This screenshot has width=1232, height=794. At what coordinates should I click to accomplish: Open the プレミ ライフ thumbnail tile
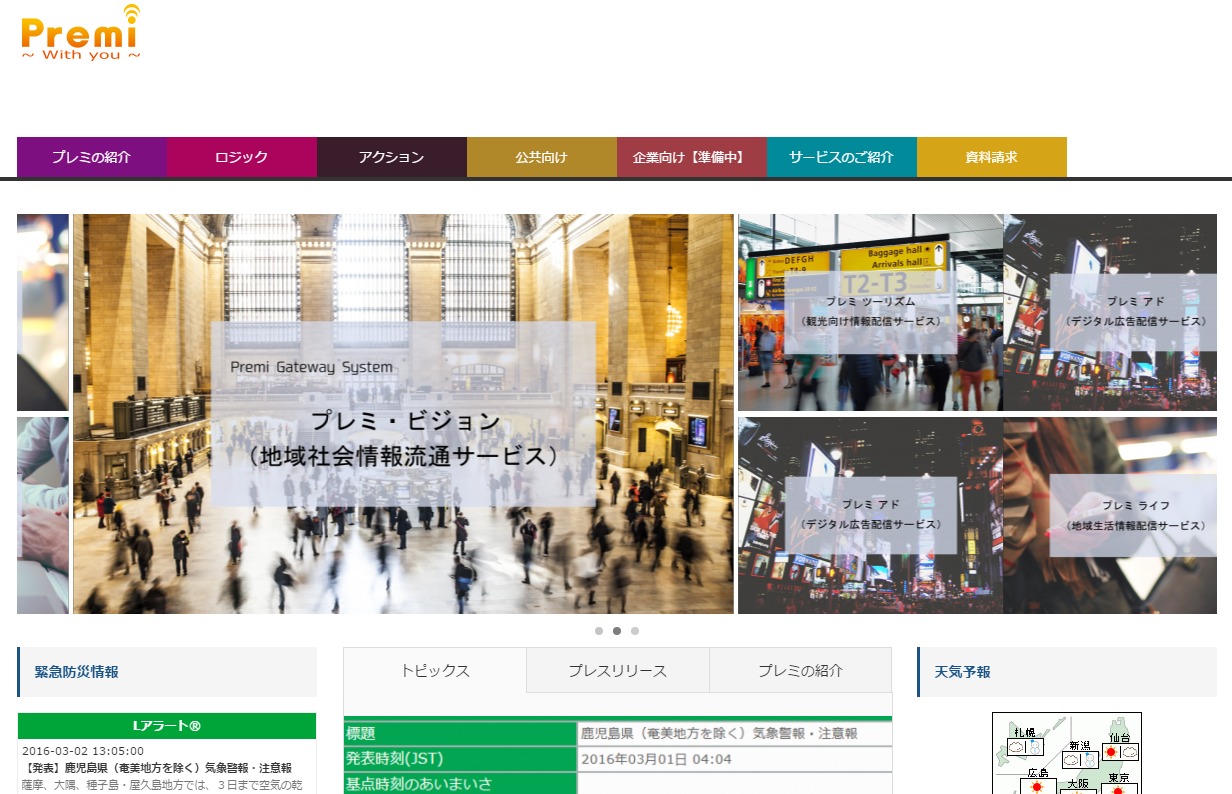tap(1110, 515)
